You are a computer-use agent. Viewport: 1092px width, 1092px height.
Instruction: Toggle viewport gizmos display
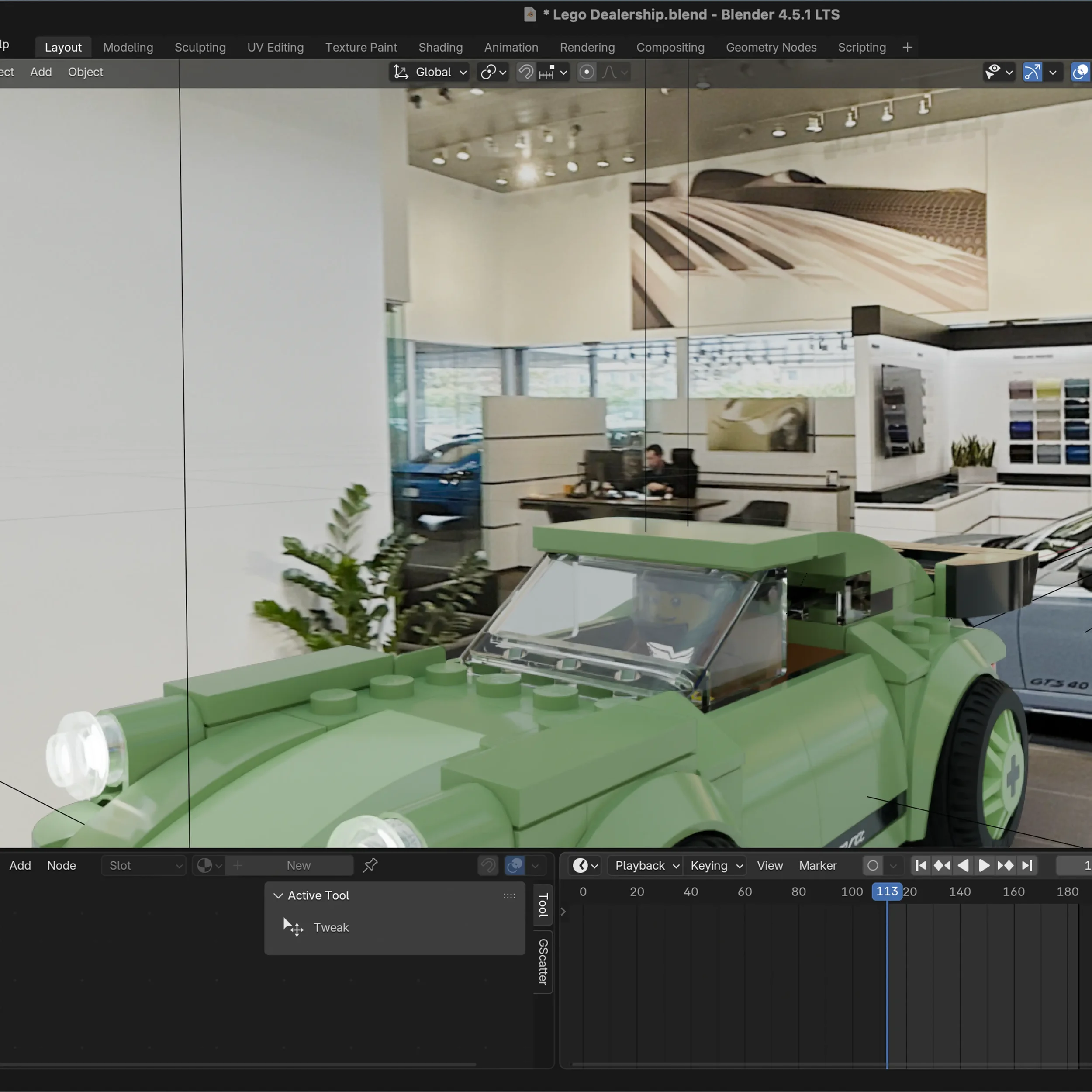coord(1032,73)
